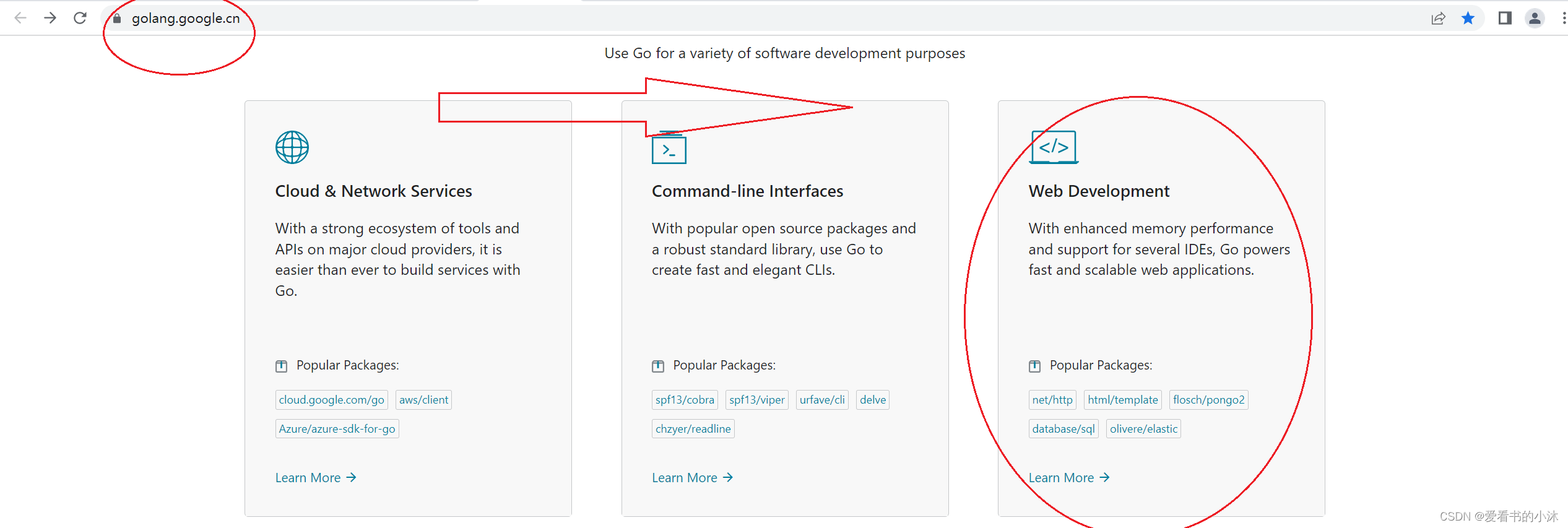Open the database/sql package link
Screen dimensions: 1568x528
point(1063,429)
